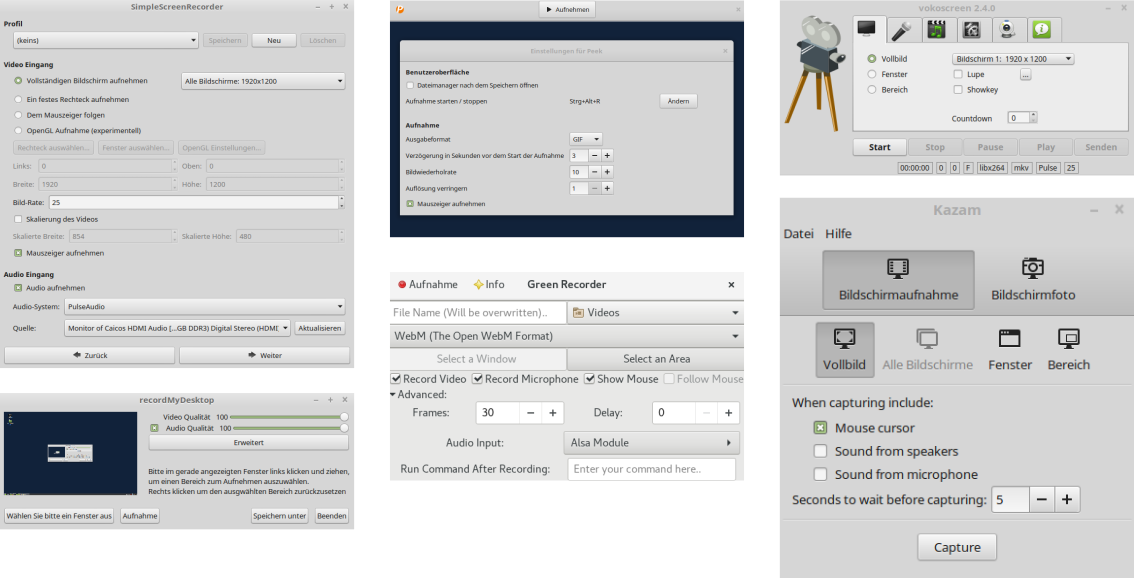This screenshot has width=1134, height=578.
Task: Click Aufnehmen button in Peek header
Action: 568,9
